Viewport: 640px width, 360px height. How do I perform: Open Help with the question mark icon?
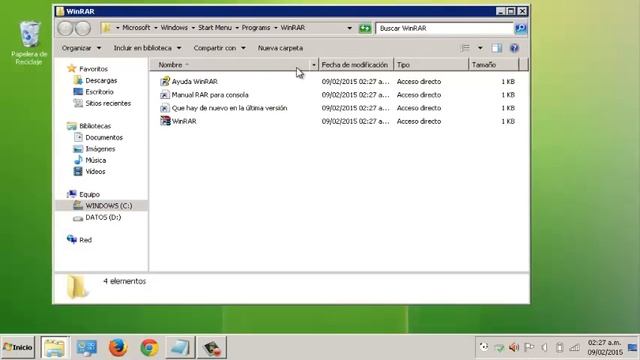click(514, 48)
